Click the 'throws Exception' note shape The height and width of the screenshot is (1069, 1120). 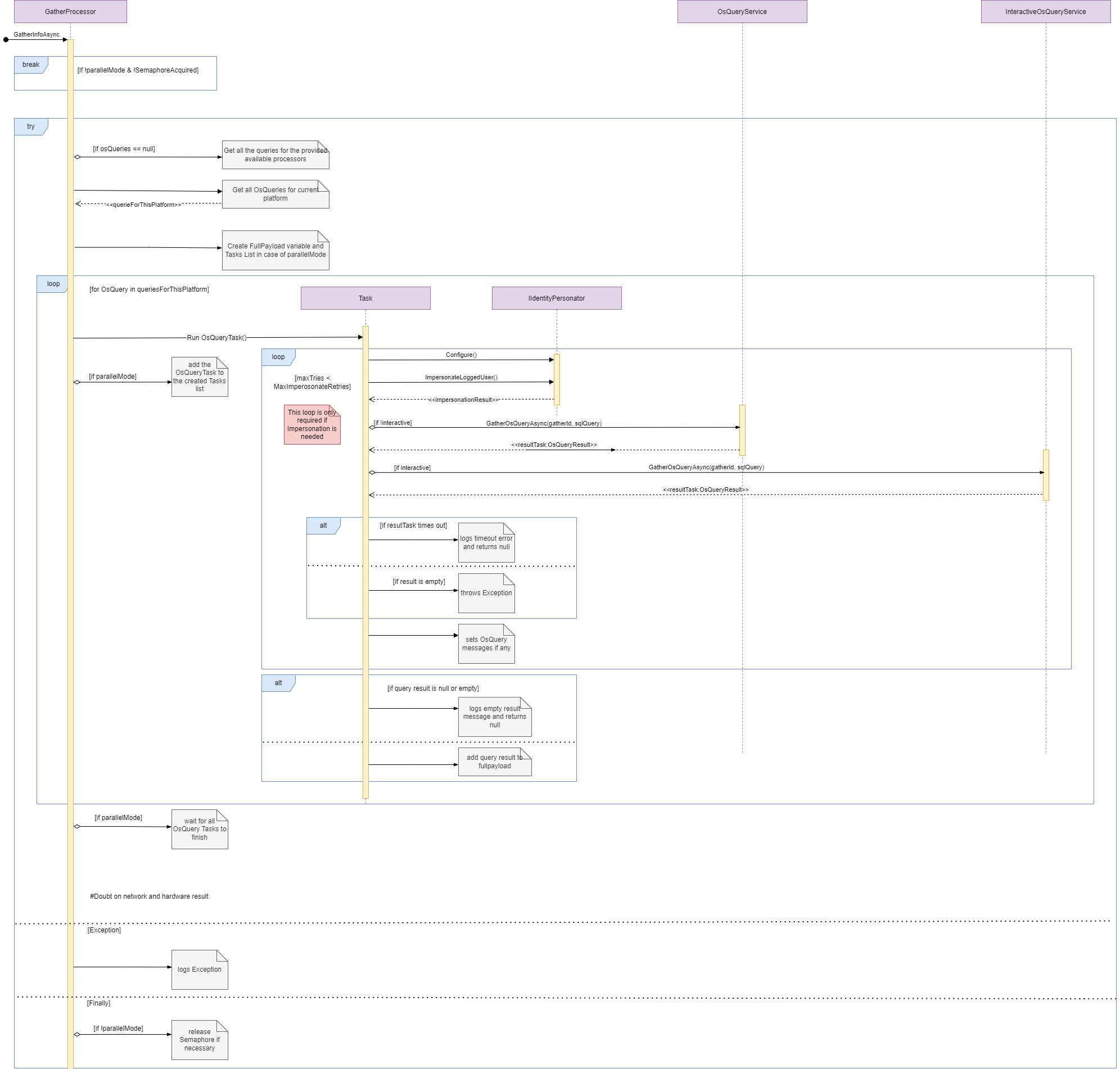tap(486, 593)
